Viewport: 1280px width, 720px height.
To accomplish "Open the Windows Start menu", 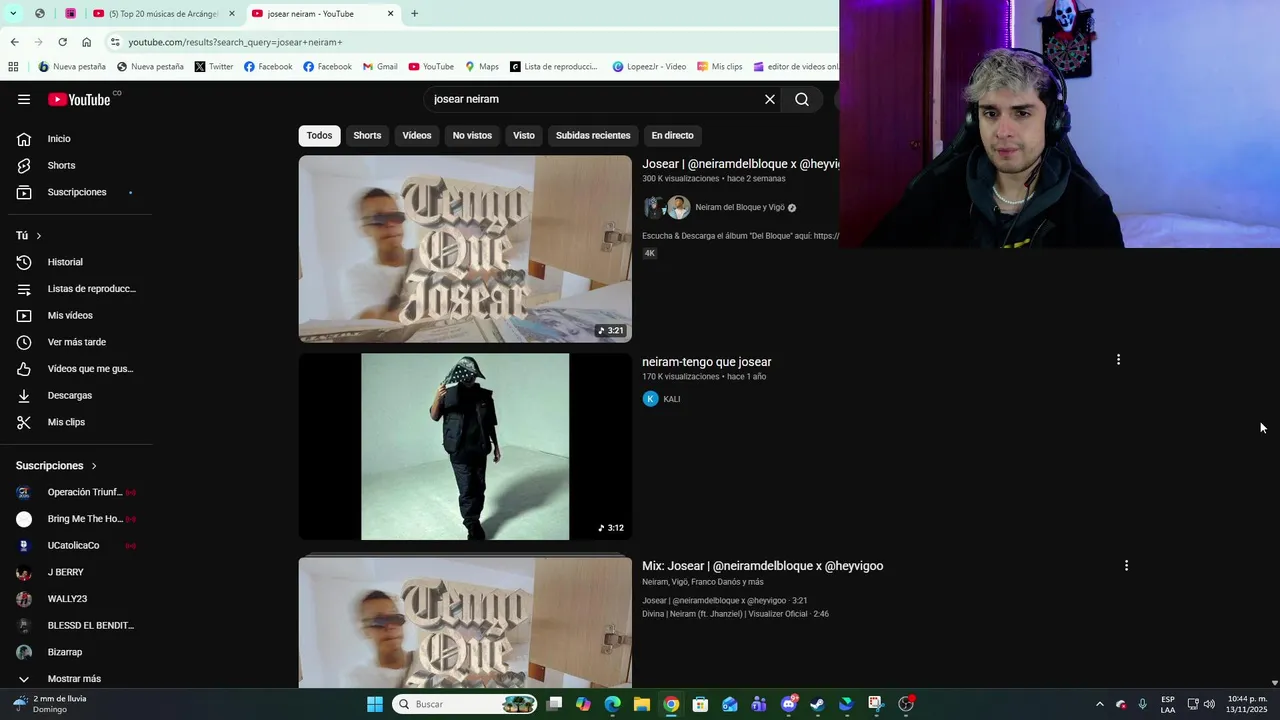I will tap(375, 704).
